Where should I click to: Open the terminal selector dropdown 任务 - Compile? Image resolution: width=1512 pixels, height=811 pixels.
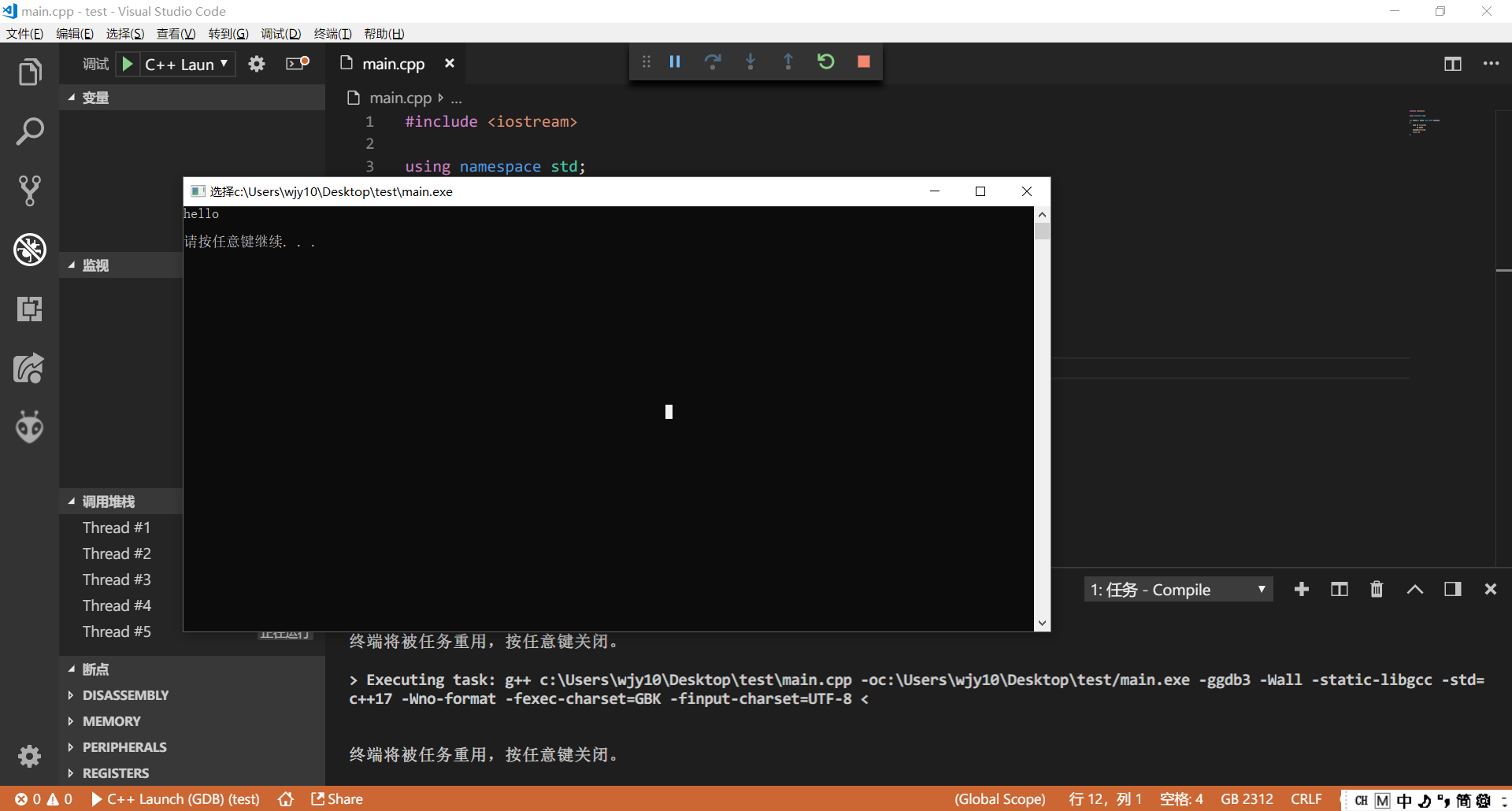point(1178,590)
